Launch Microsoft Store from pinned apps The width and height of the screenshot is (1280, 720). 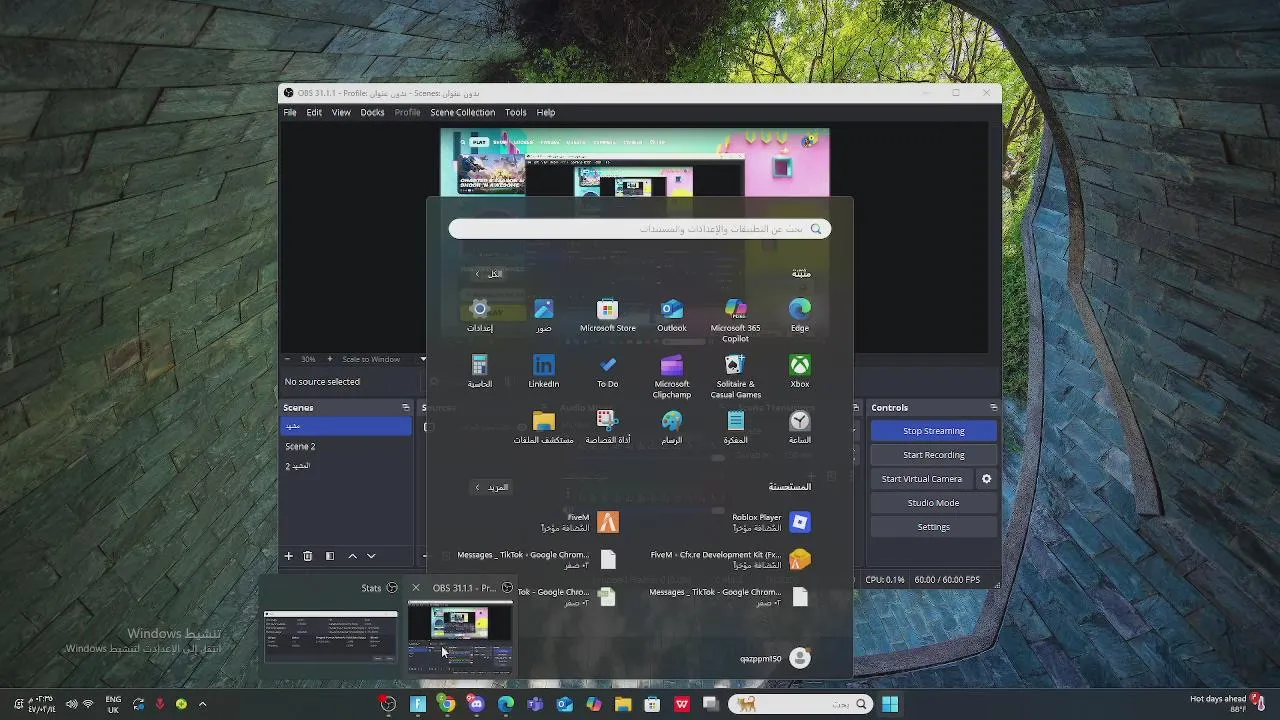pyautogui.click(x=608, y=315)
